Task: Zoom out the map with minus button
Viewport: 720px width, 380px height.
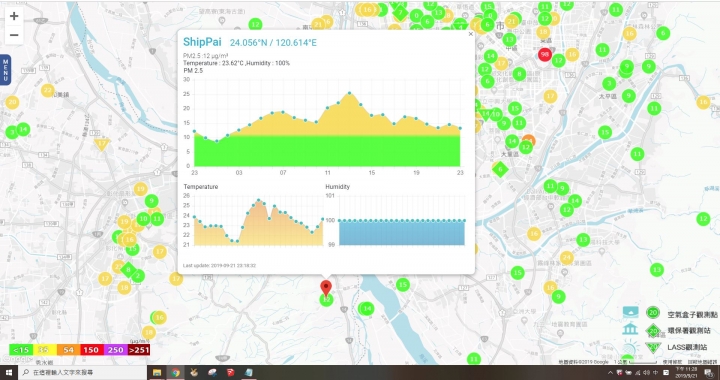Action: (14, 35)
